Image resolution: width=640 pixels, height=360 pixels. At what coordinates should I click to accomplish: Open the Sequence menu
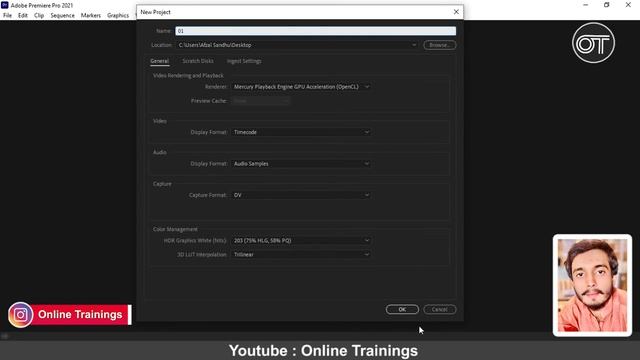coord(62,16)
